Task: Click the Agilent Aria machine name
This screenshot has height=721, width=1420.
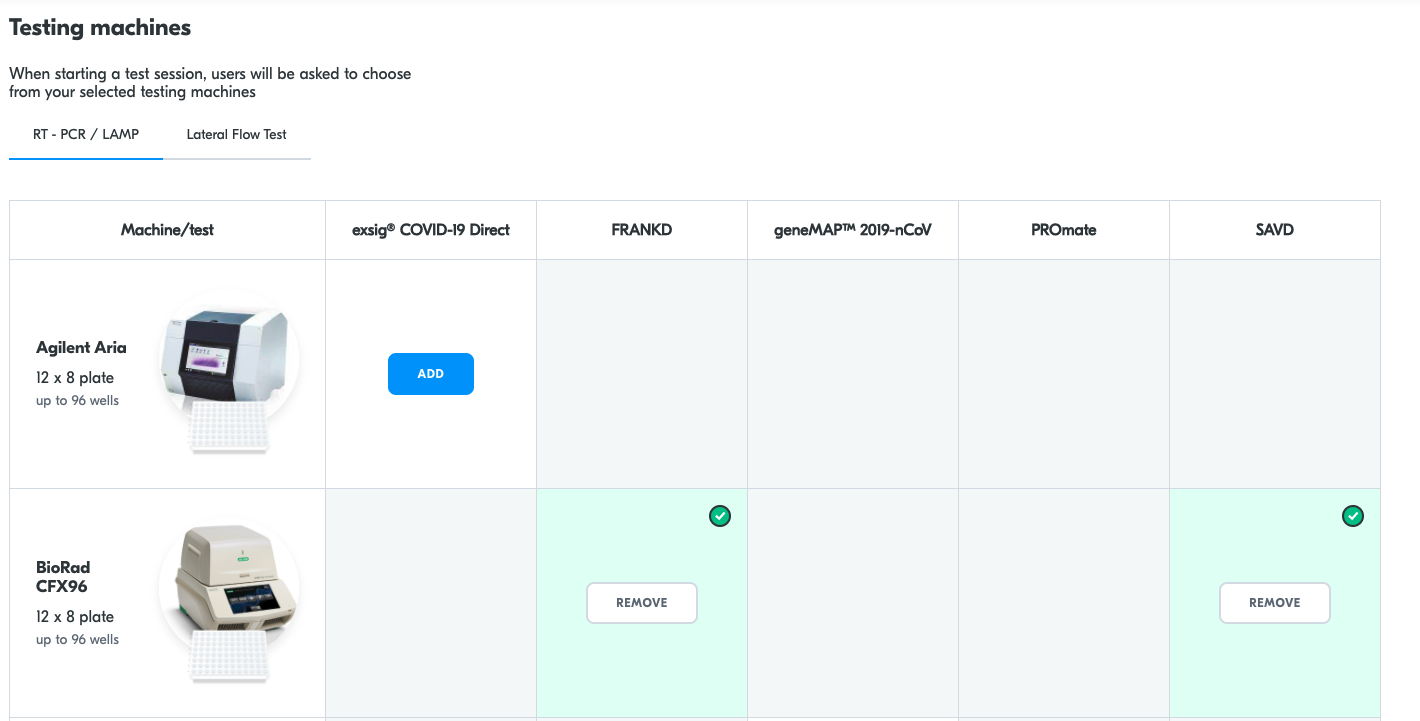Action: pos(81,348)
